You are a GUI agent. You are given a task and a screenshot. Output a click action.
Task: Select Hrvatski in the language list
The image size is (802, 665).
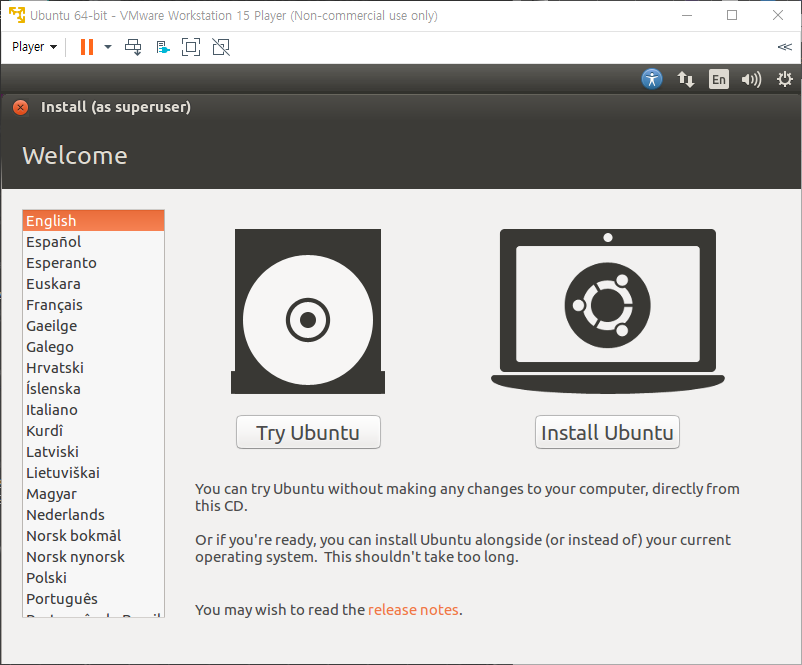94,367
